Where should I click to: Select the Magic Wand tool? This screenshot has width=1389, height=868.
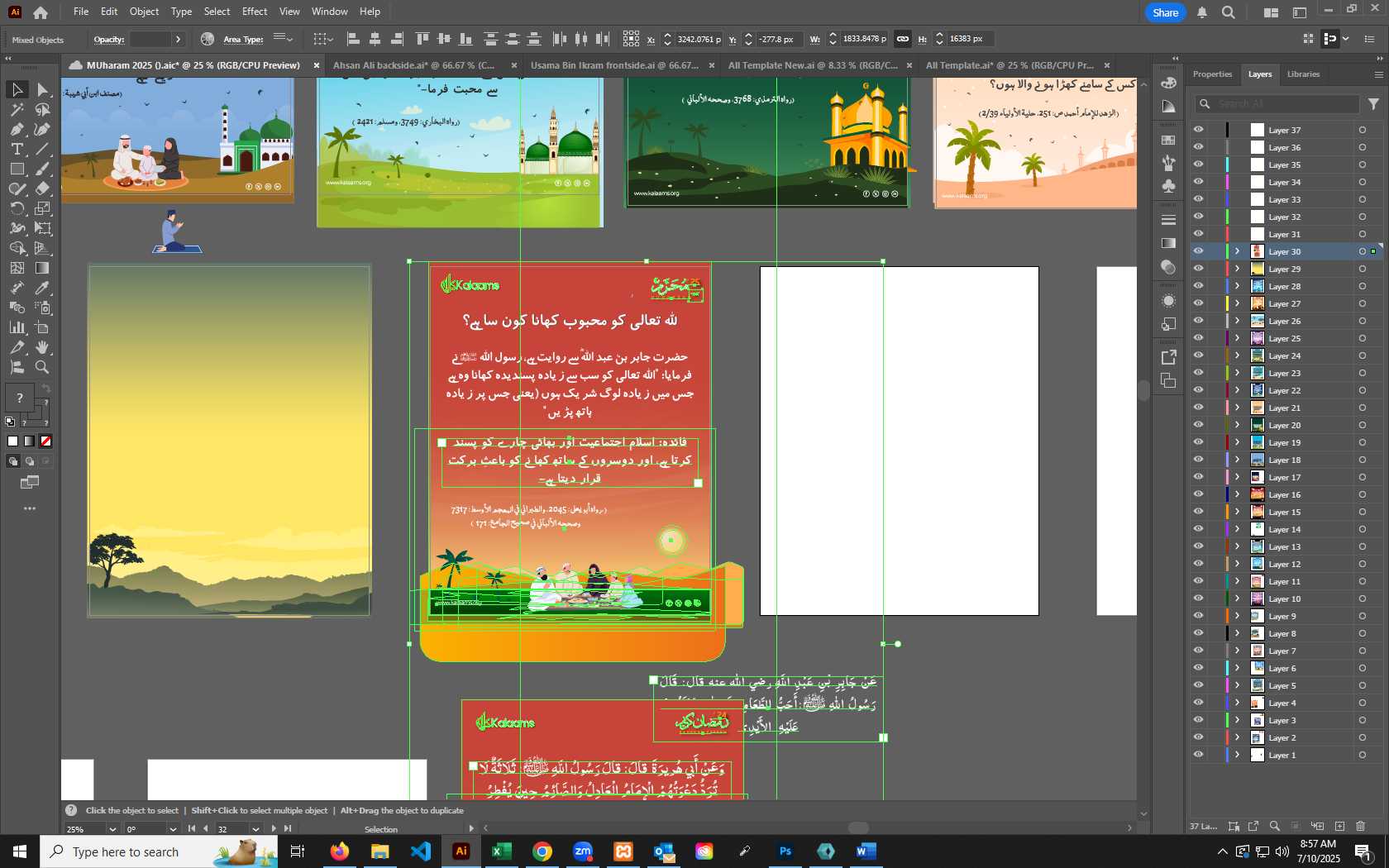pyautogui.click(x=17, y=109)
